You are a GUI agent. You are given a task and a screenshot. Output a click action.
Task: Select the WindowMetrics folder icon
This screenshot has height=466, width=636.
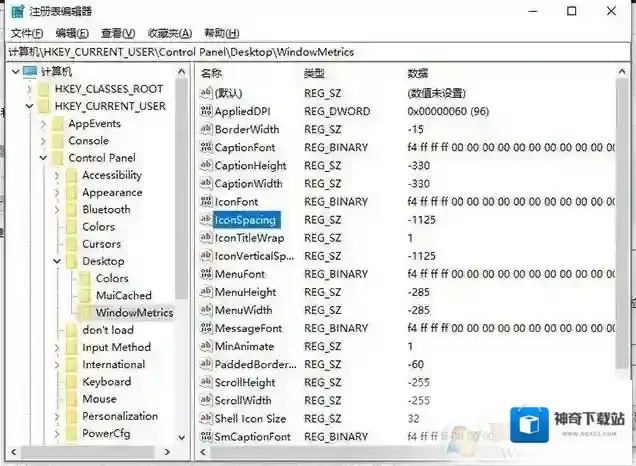(x=85, y=313)
